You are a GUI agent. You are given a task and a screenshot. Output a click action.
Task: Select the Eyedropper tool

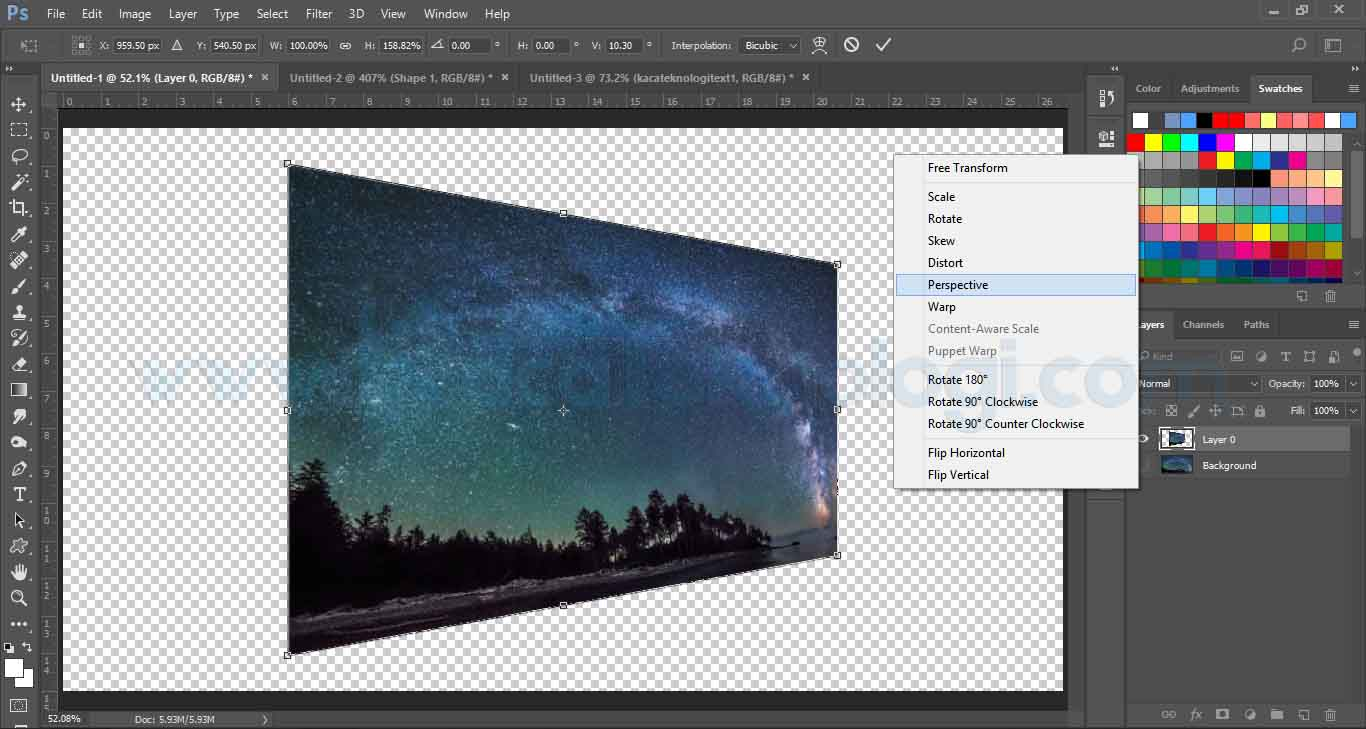[19, 234]
